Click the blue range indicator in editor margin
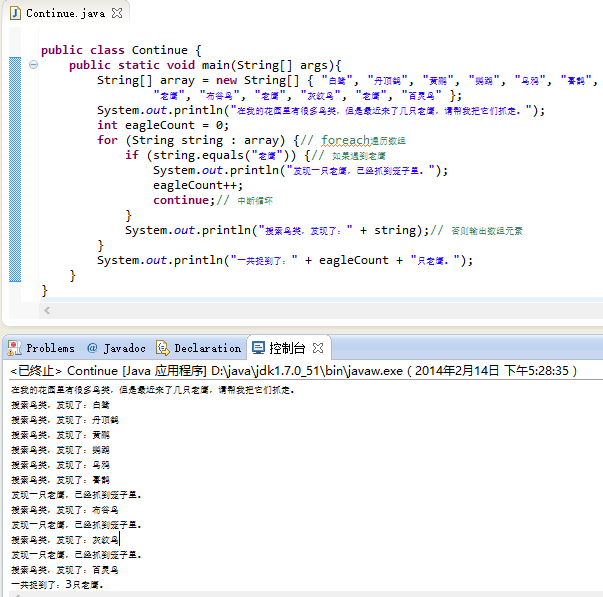Viewport: 603px width, 597px height. 15,169
